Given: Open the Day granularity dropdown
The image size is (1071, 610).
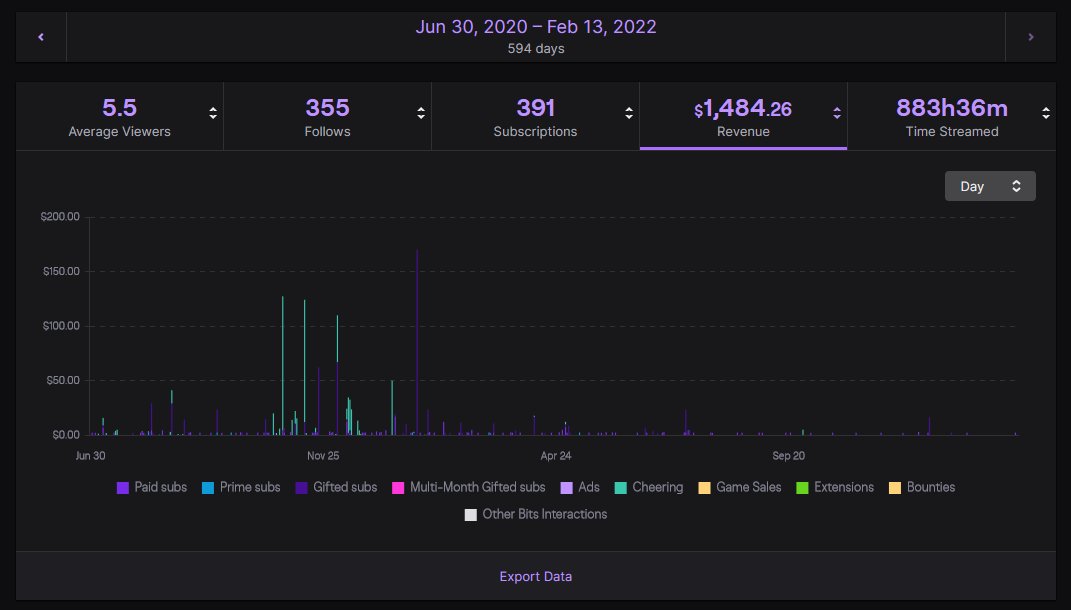Looking at the screenshot, I should point(990,186).
